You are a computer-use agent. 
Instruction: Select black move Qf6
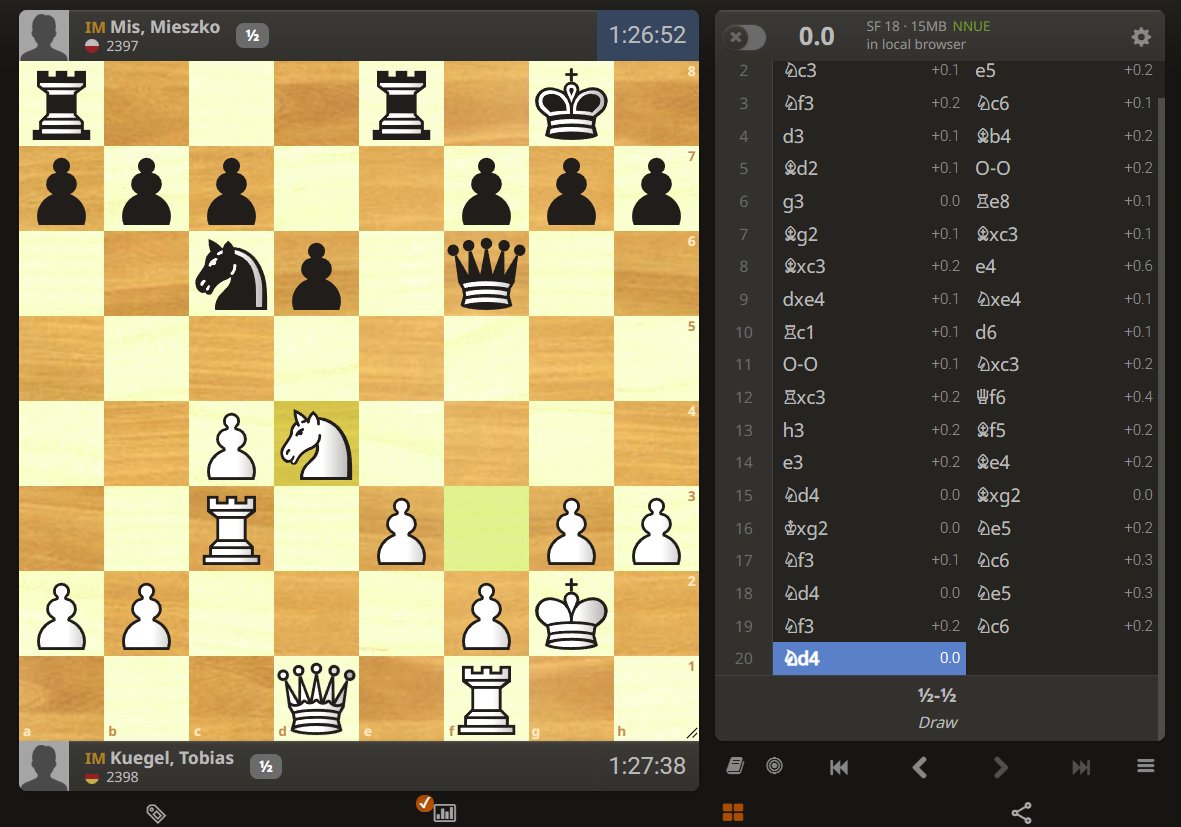click(1062, 397)
